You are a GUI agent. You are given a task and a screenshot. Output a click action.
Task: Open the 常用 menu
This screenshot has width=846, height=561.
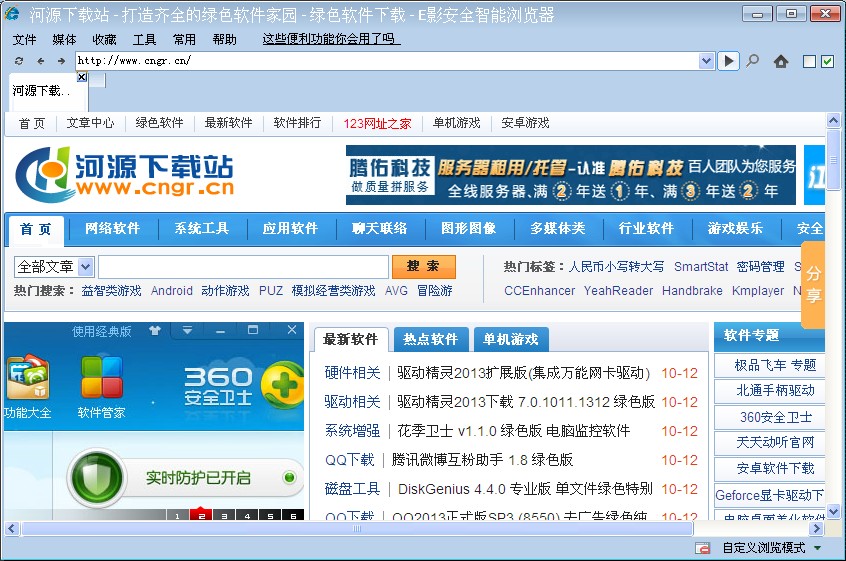pyautogui.click(x=184, y=39)
